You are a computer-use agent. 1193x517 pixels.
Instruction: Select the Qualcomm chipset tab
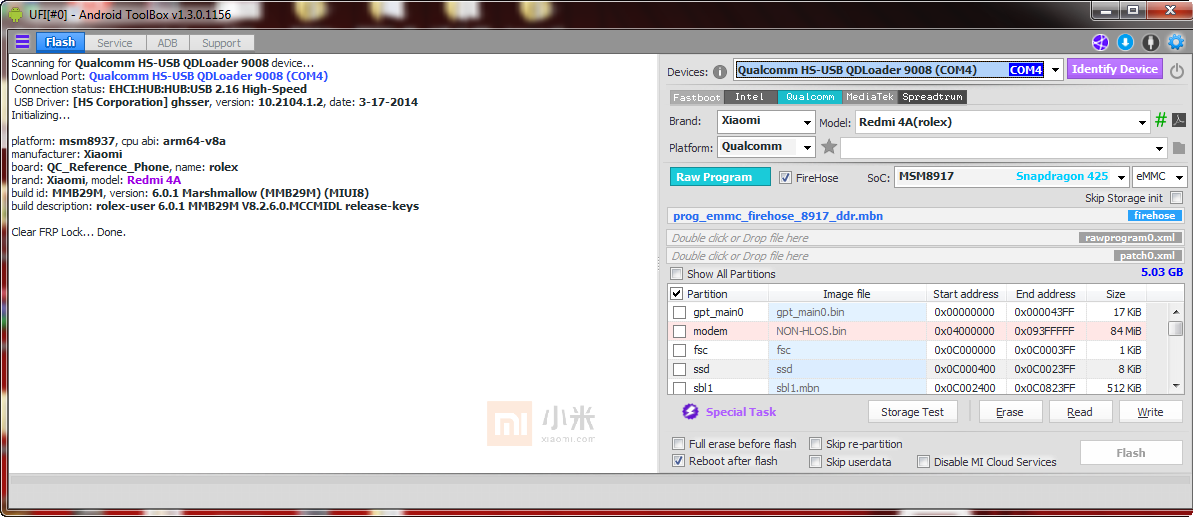click(810, 97)
